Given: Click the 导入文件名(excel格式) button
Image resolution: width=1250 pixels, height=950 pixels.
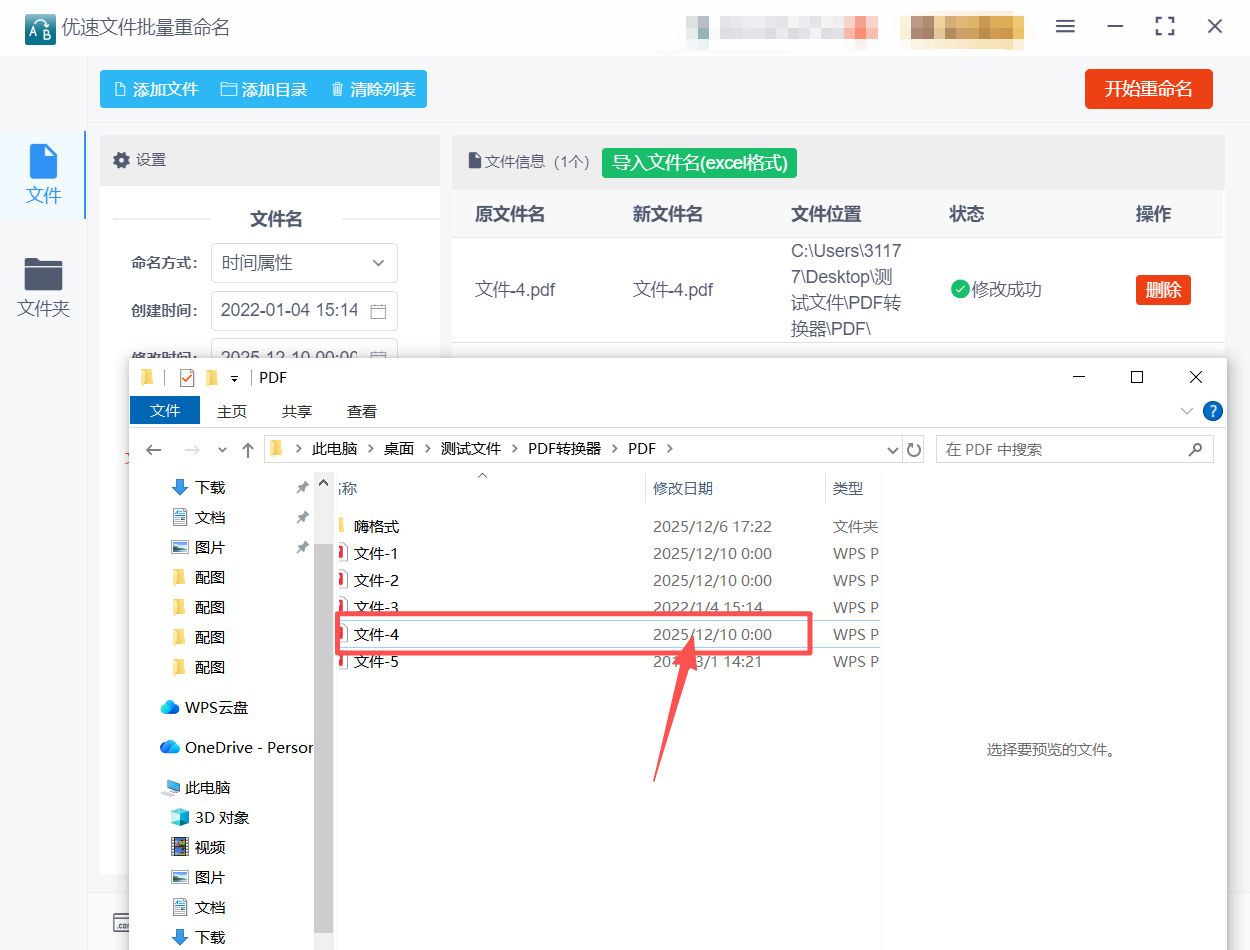Looking at the screenshot, I should point(699,162).
